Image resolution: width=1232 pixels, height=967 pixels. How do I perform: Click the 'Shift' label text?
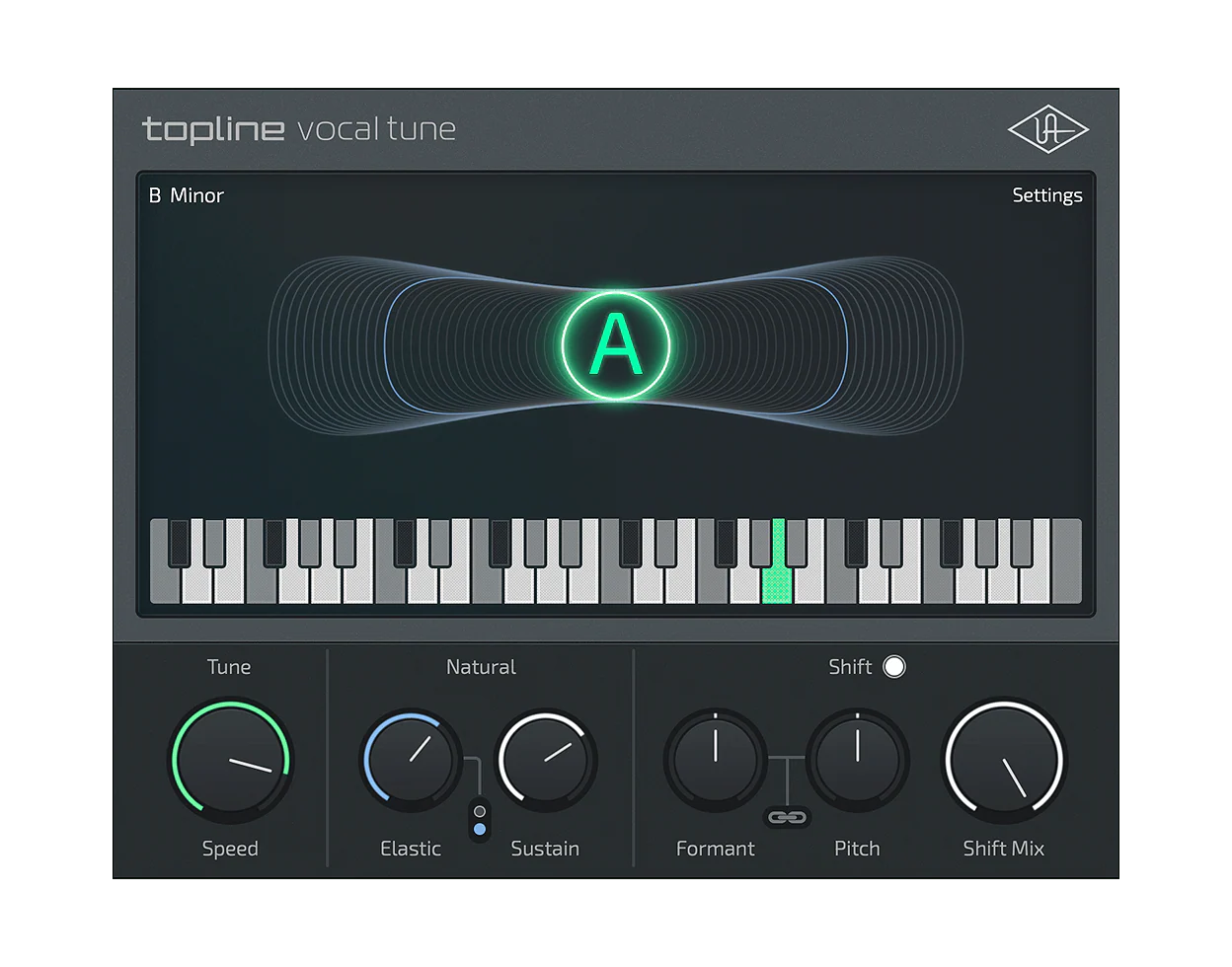pos(850,667)
